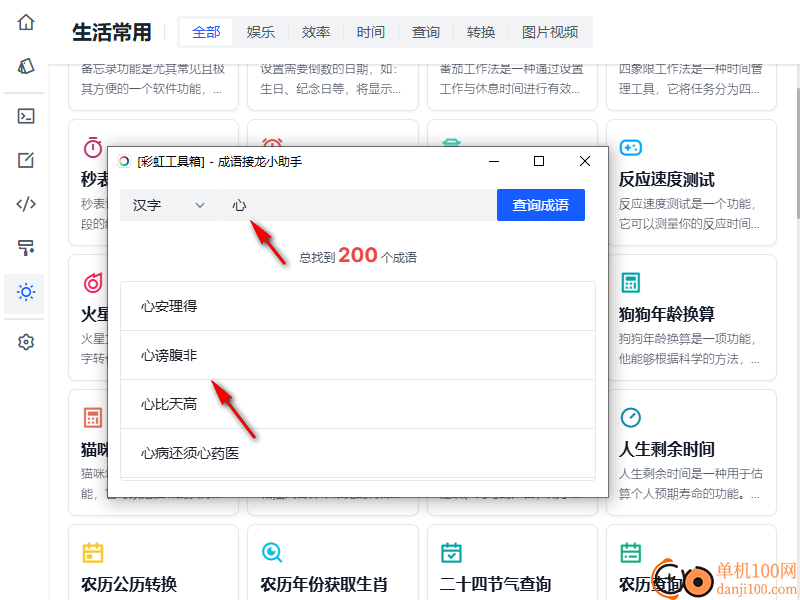This screenshot has height=600, width=800.
Task: Switch to the 转换 tab
Action: pos(481,32)
